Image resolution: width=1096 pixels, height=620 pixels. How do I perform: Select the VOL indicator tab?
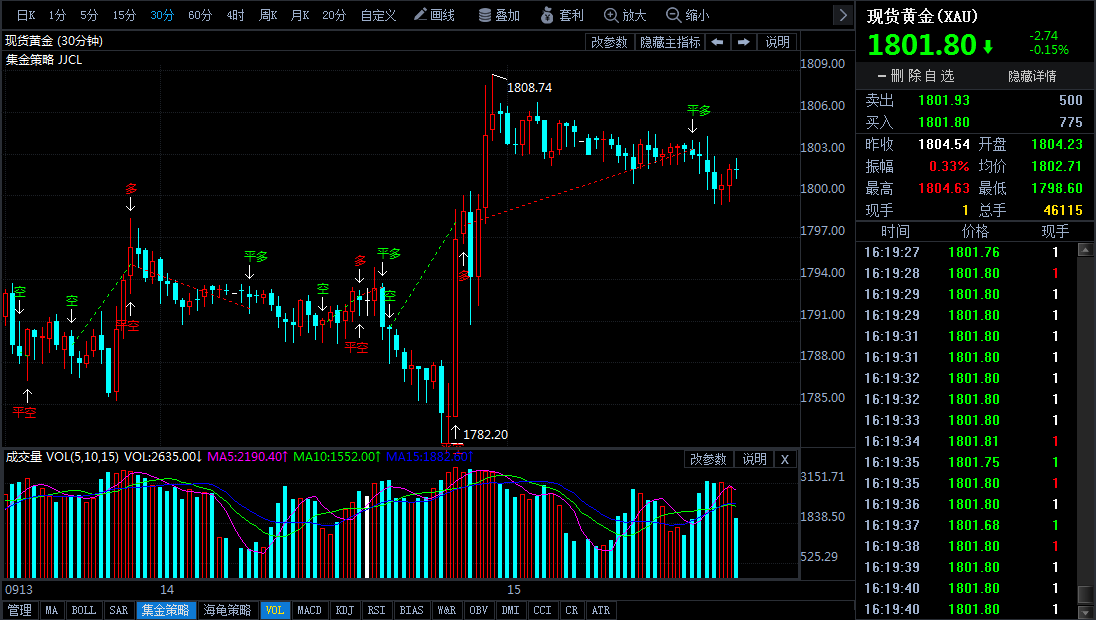coord(275,610)
